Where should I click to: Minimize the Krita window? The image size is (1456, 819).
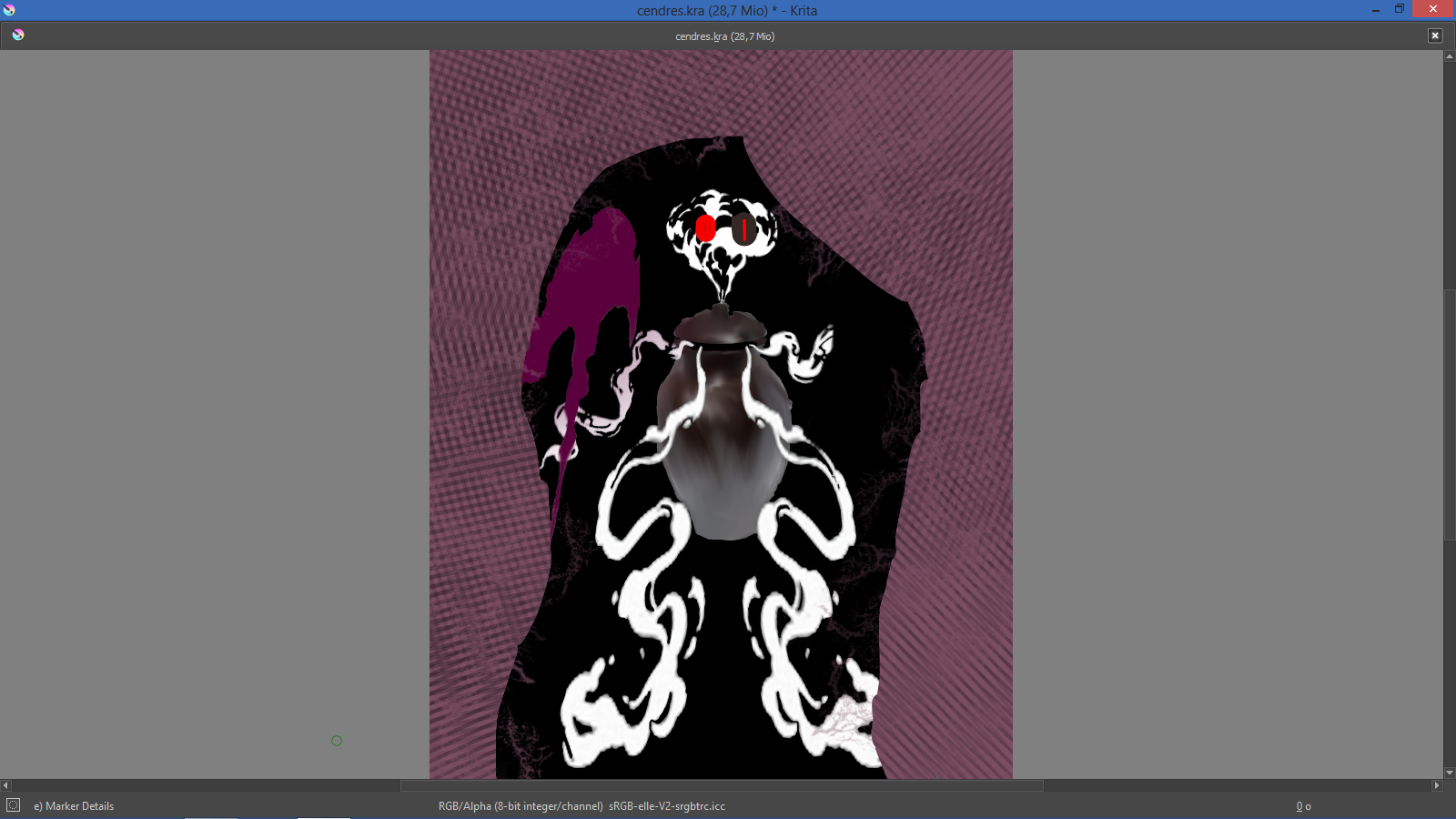[1375, 10]
